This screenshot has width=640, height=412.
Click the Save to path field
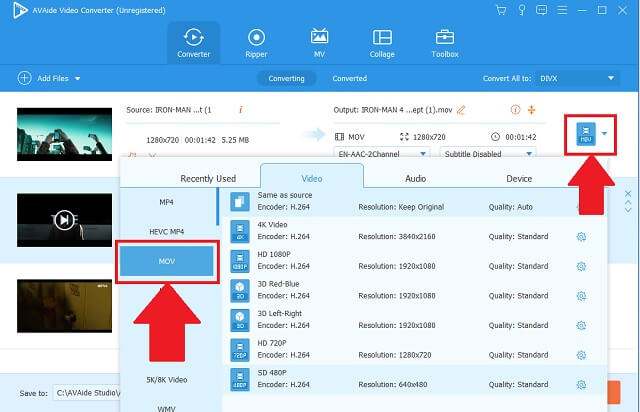click(x=87, y=393)
